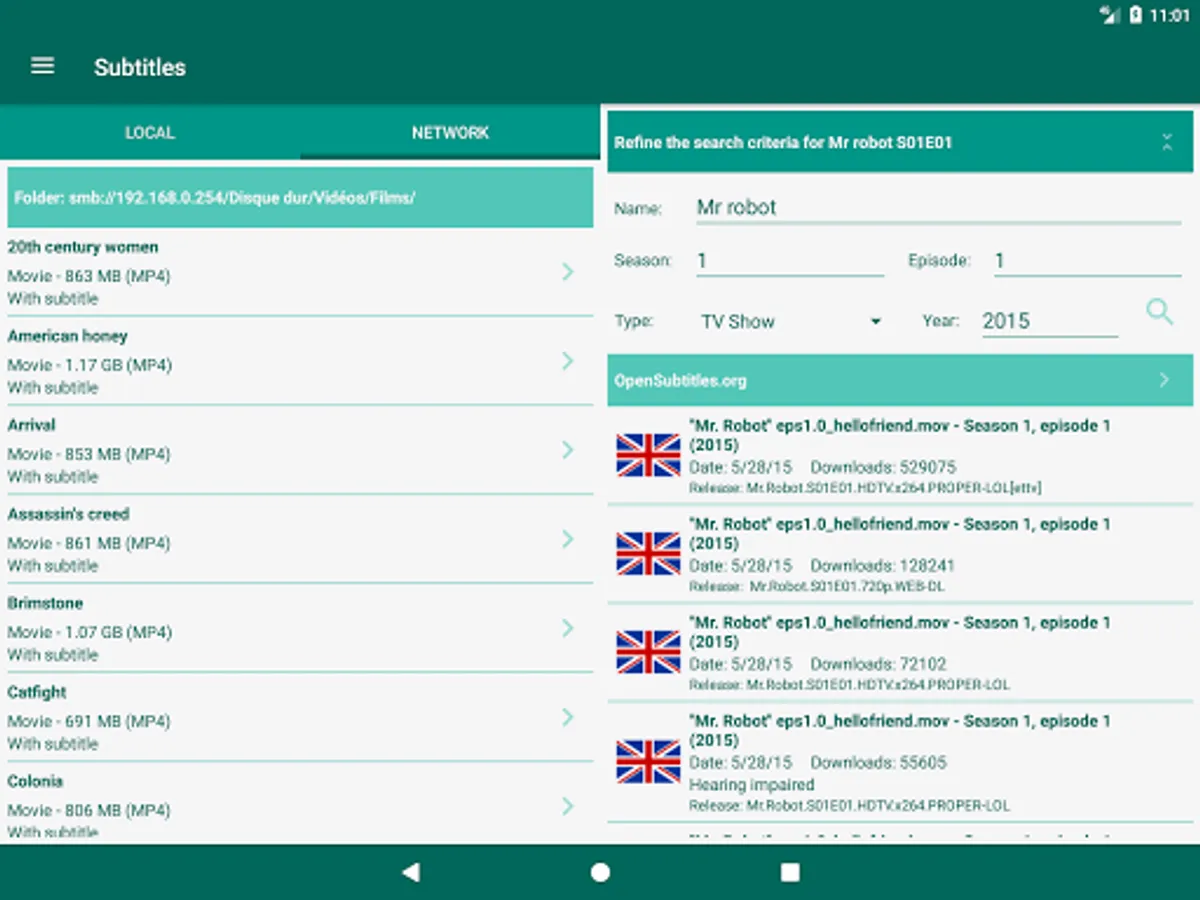
Task: Click the Episode input field
Action: point(1087,261)
